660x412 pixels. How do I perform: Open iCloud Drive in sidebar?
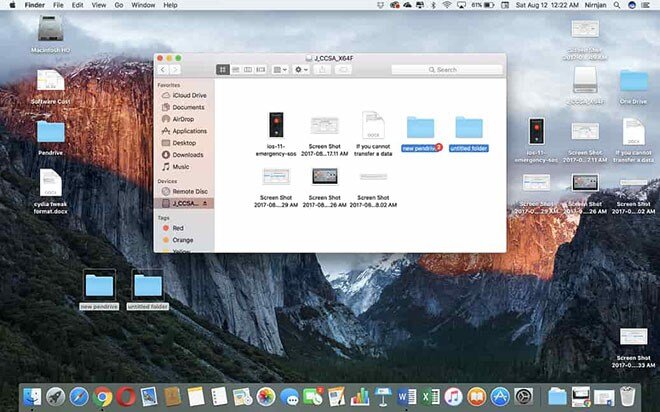(184, 96)
